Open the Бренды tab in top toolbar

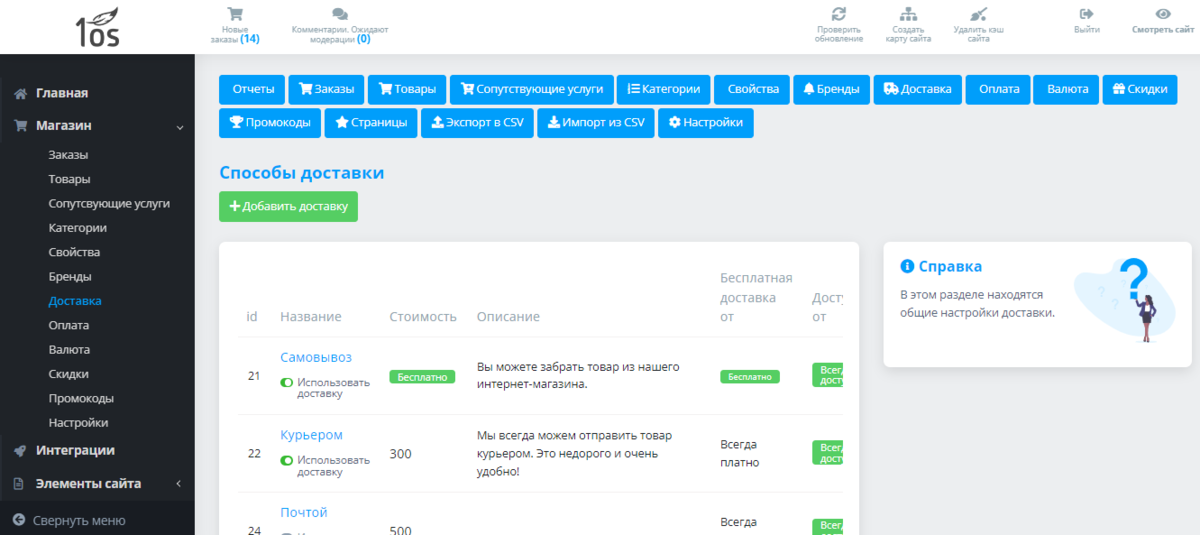[x=832, y=89]
